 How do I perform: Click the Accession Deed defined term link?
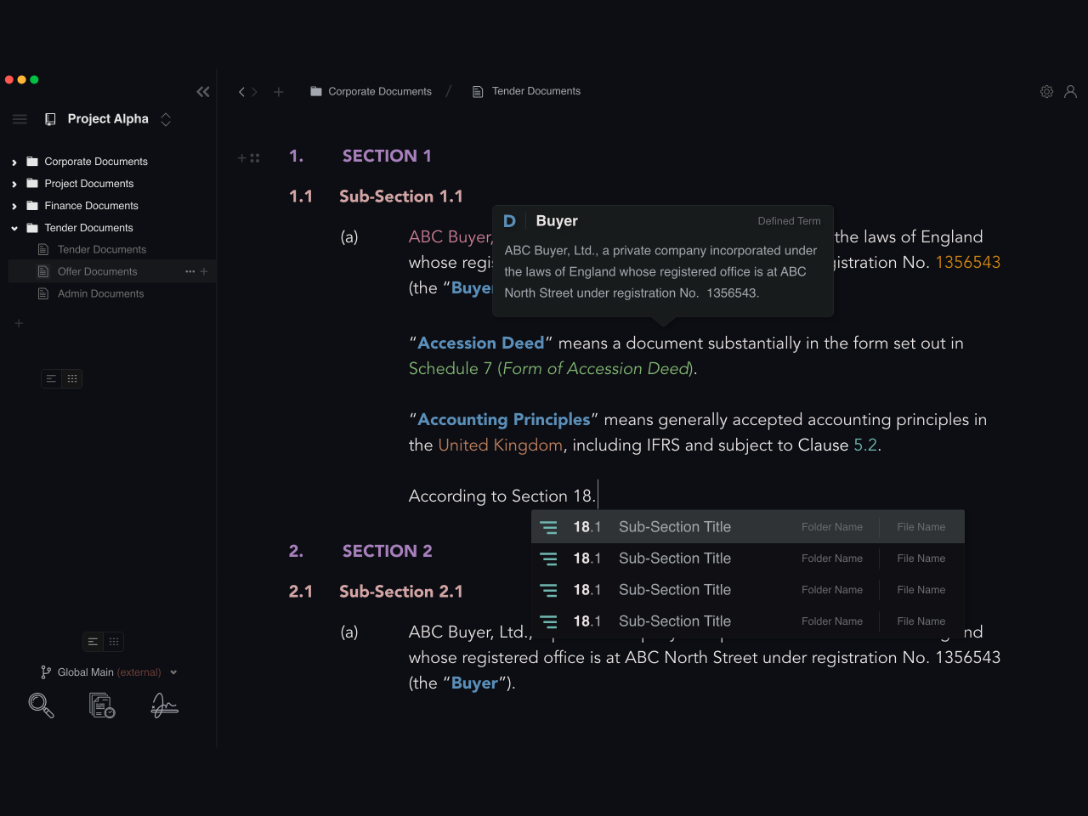pyautogui.click(x=481, y=342)
